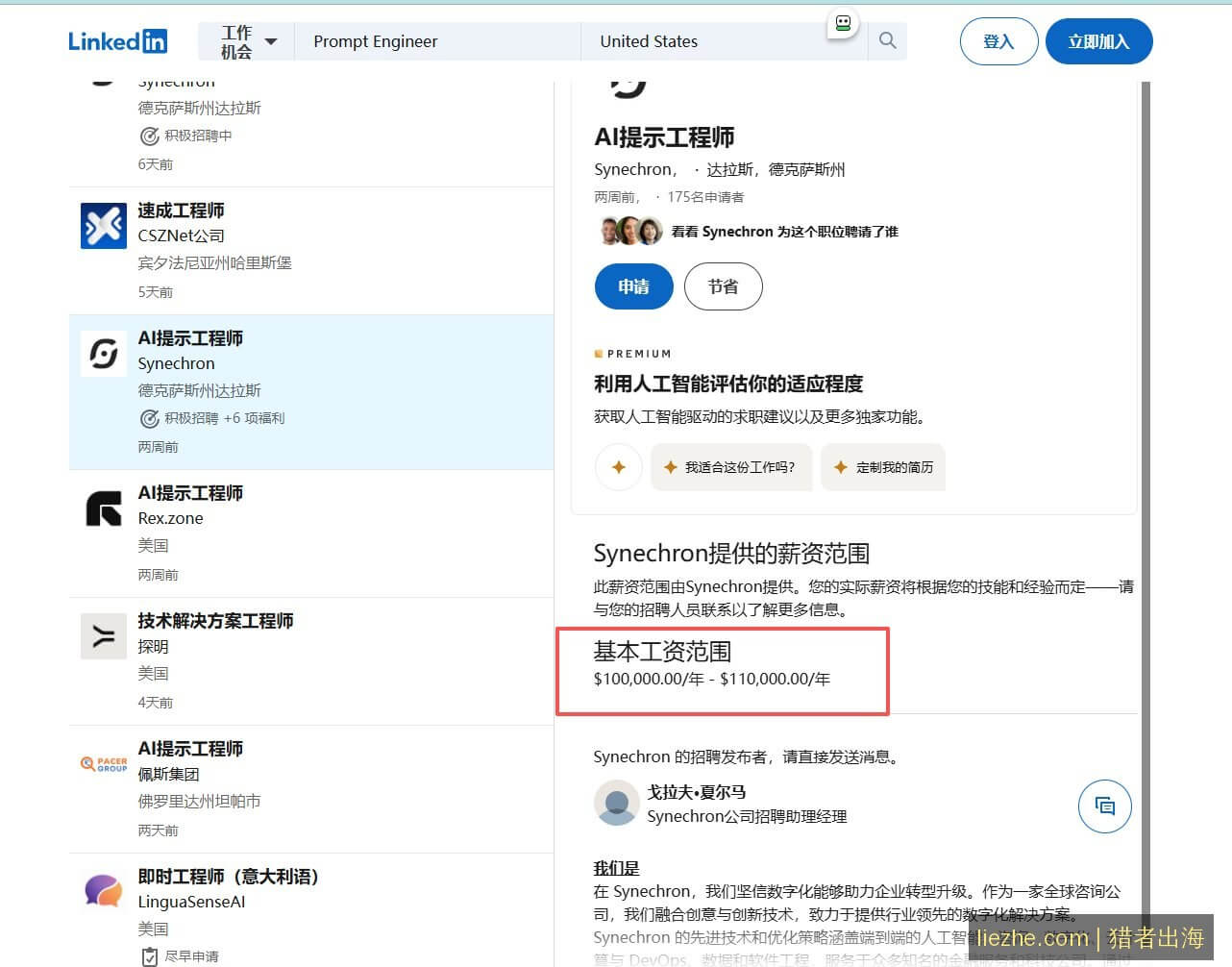Click 宾夕法尼亚州哈里斯堡 location text

[214, 262]
